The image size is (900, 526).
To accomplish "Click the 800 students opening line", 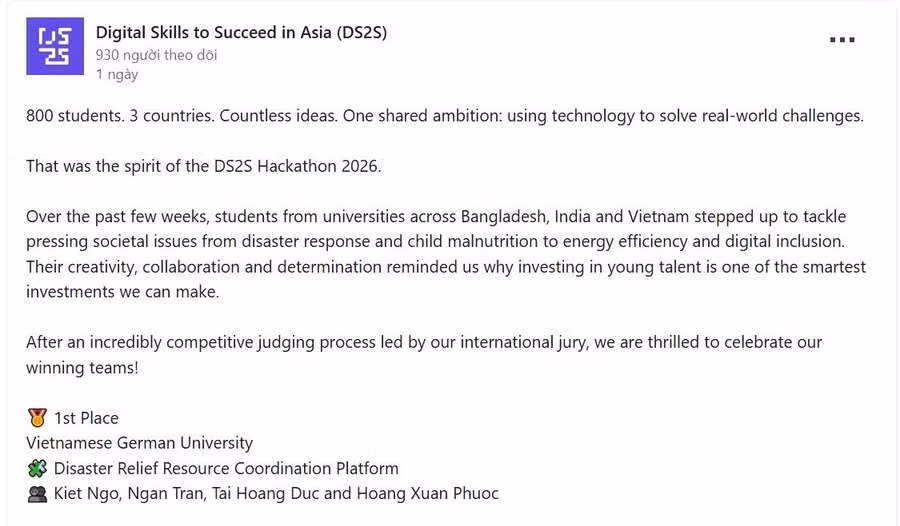I will [445, 115].
